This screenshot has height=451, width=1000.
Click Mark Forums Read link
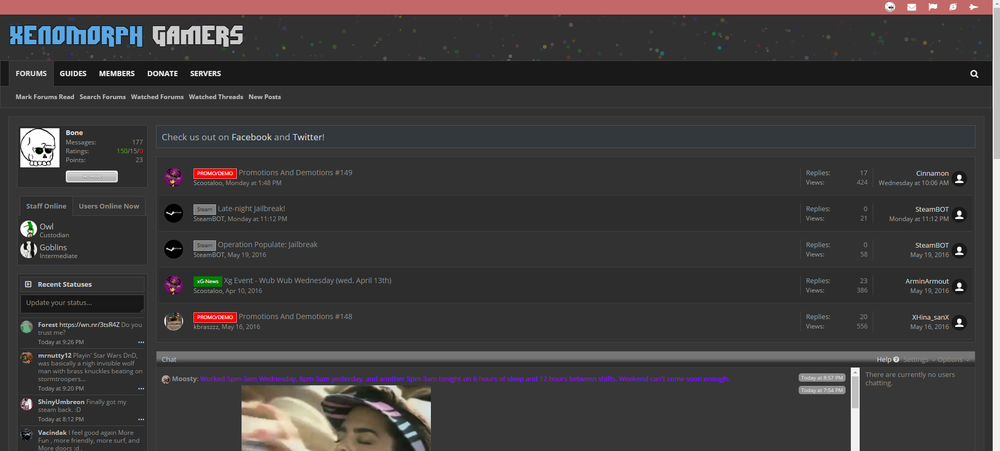coord(45,97)
